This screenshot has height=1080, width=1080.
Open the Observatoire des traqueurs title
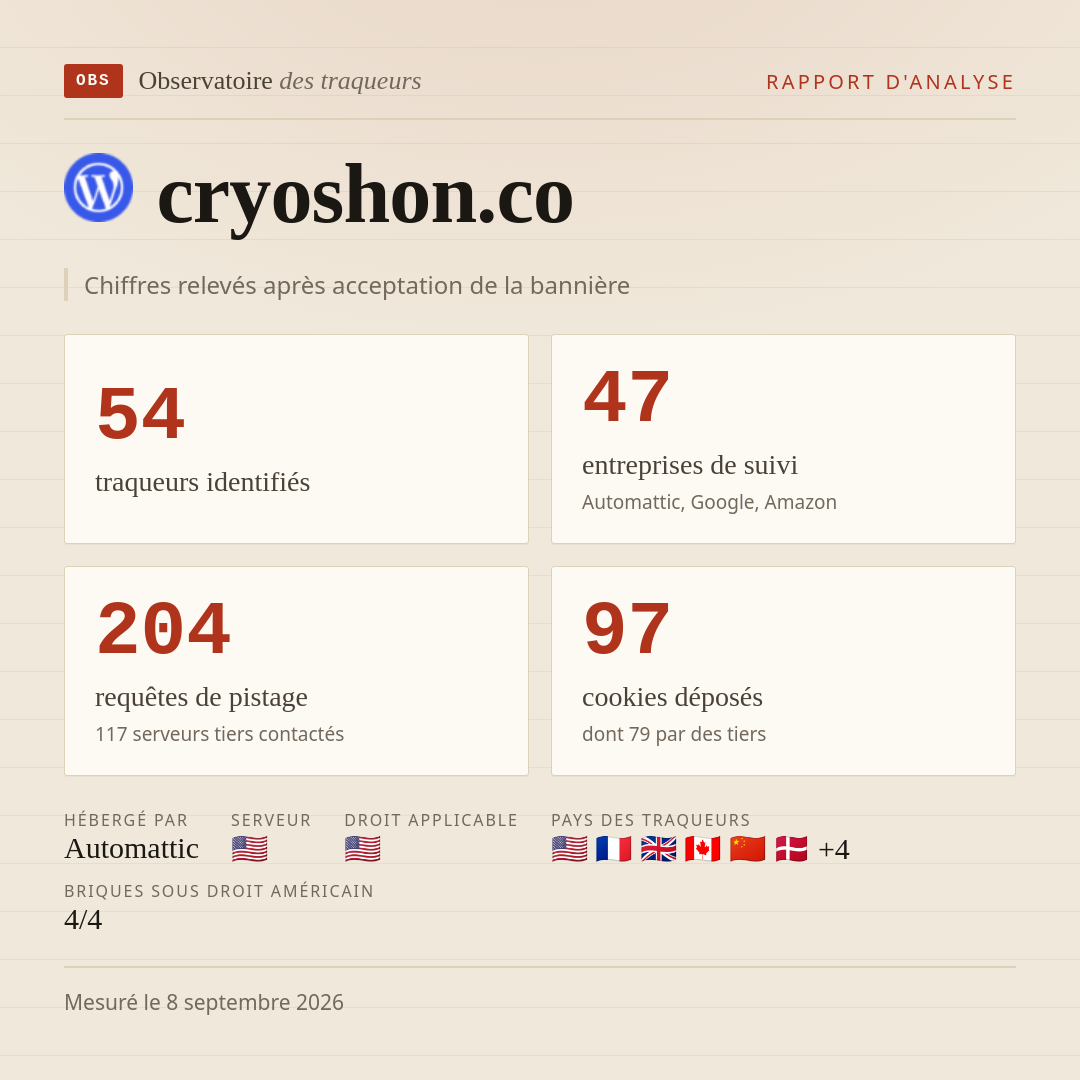coord(280,81)
